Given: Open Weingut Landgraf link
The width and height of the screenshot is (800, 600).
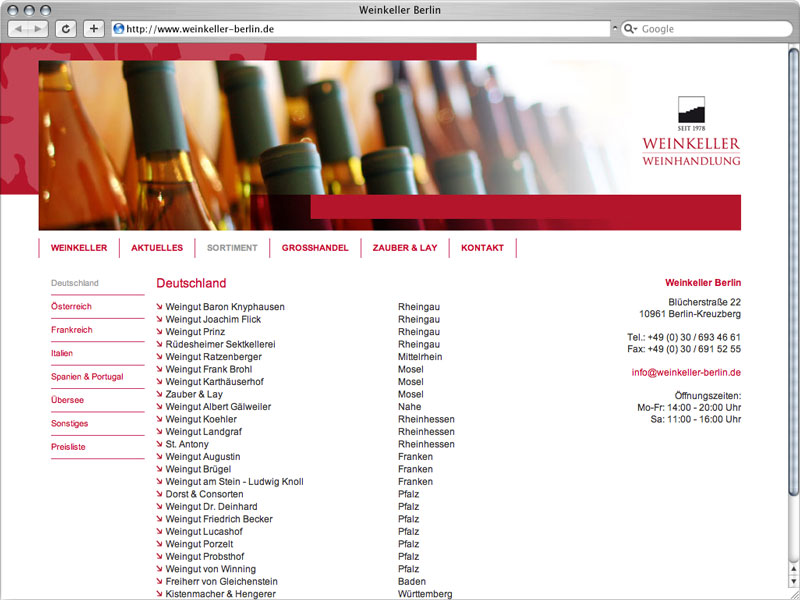Looking at the screenshot, I should click(x=204, y=432).
